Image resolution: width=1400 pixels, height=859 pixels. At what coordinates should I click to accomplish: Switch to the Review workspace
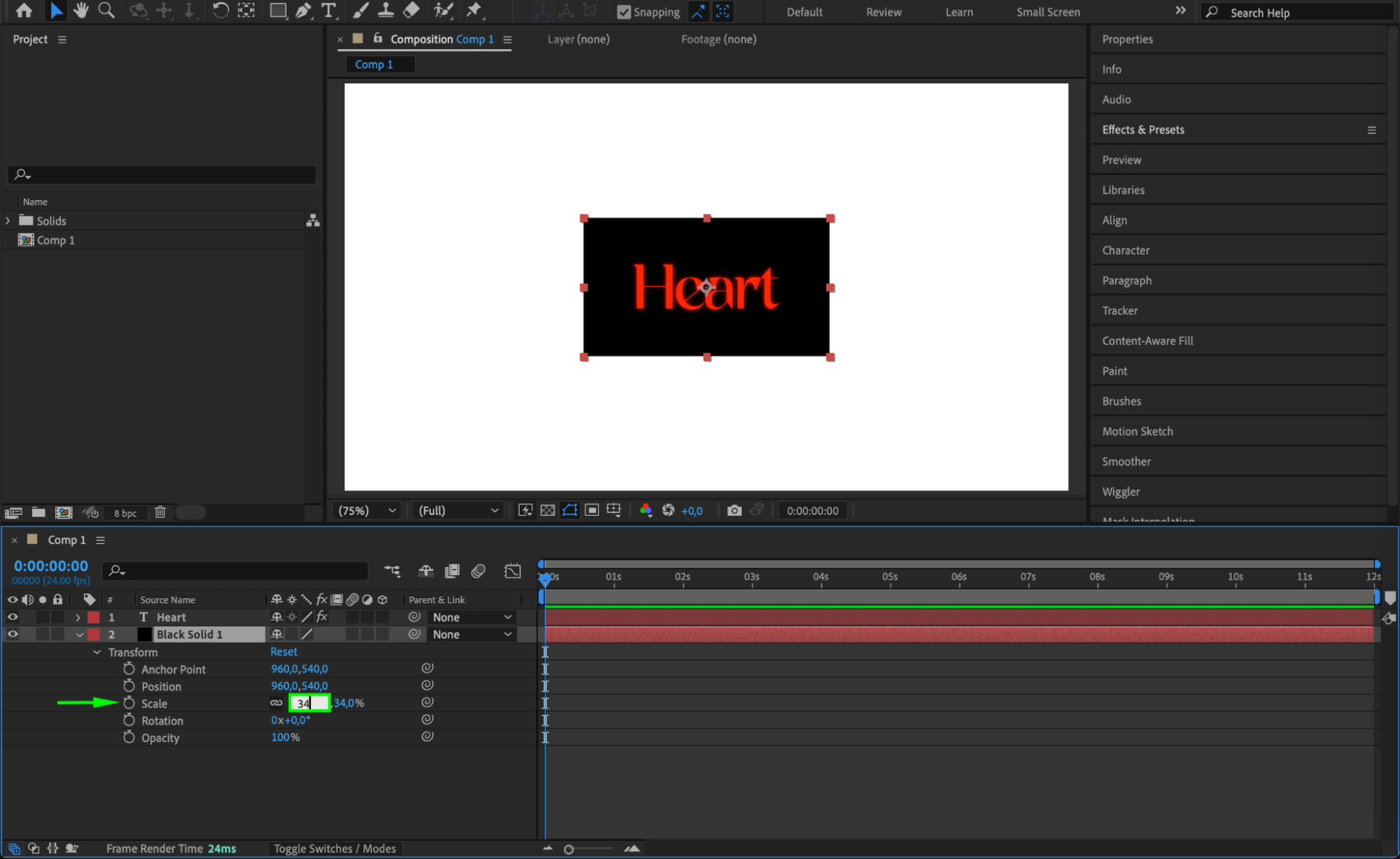tap(883, 12)
